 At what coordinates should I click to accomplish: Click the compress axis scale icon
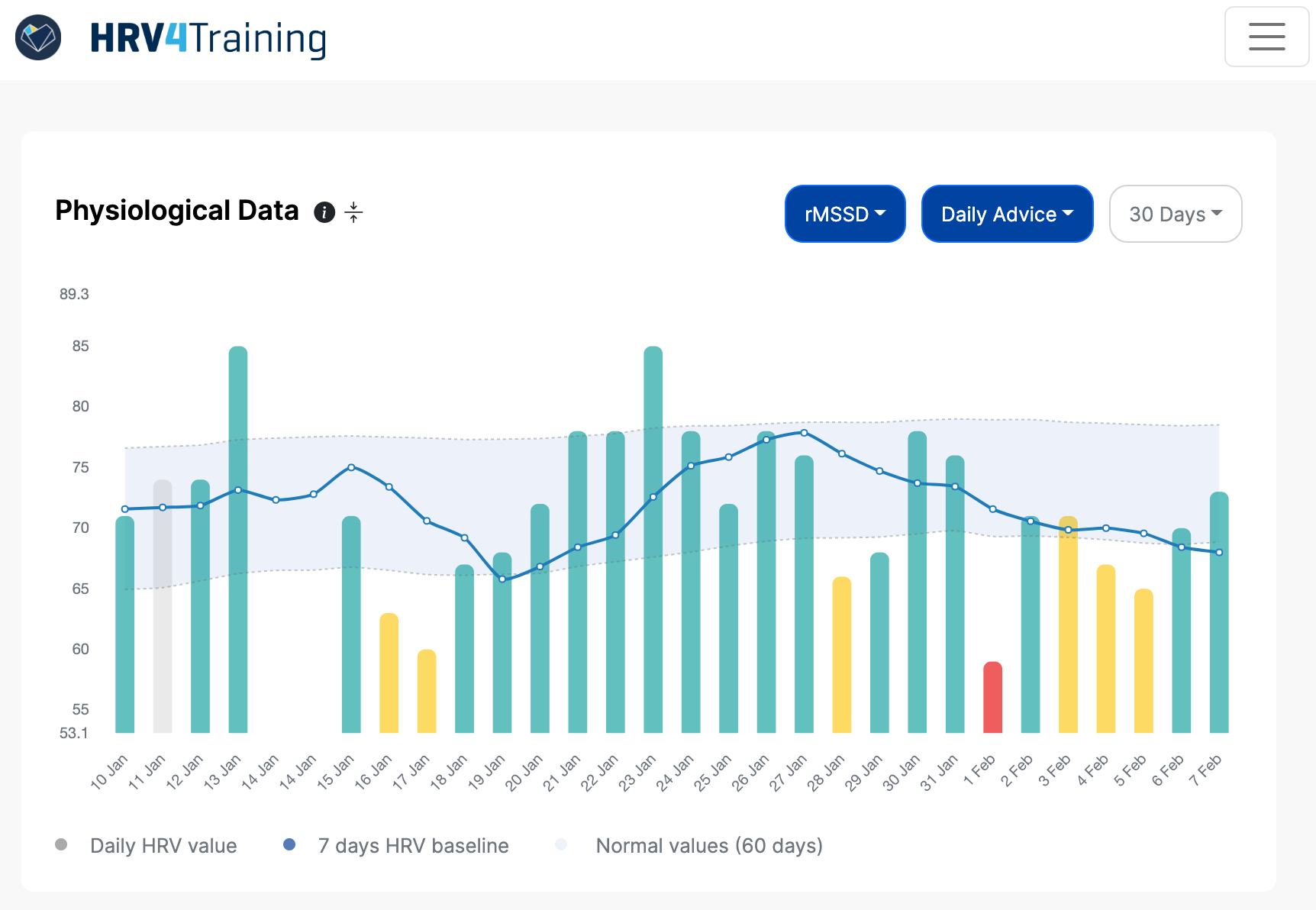click(x=354, y=212)
